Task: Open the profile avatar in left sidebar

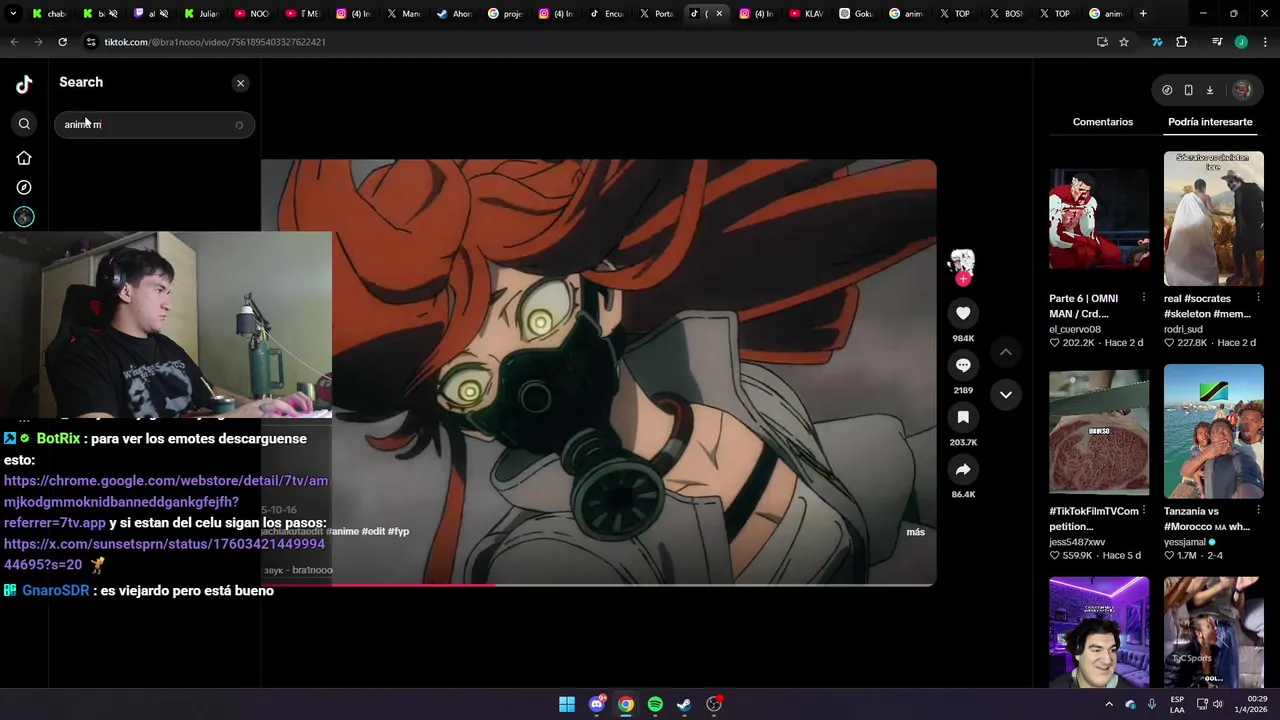Action: [24, 217]
